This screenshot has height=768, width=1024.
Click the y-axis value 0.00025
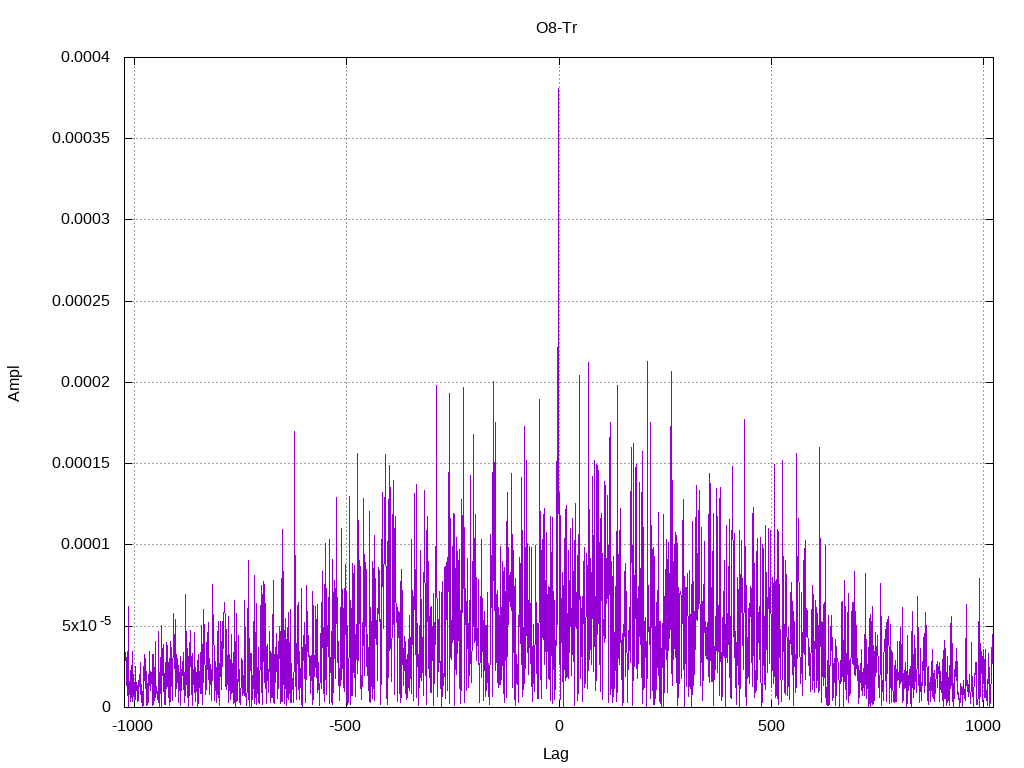point(82,300)
